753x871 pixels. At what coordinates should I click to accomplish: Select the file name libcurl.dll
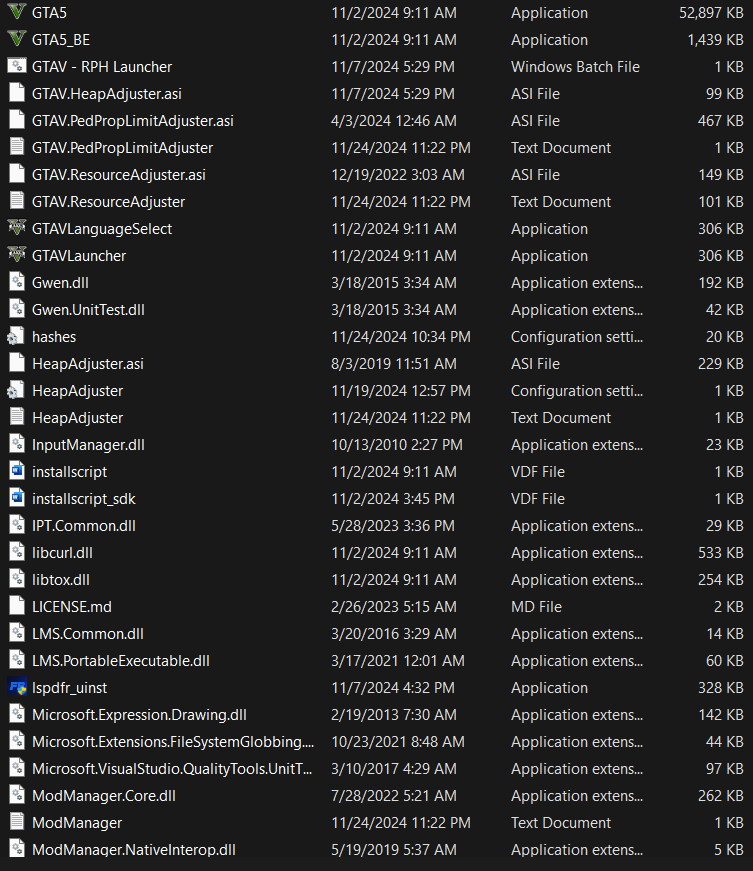[x=62, y=553]
